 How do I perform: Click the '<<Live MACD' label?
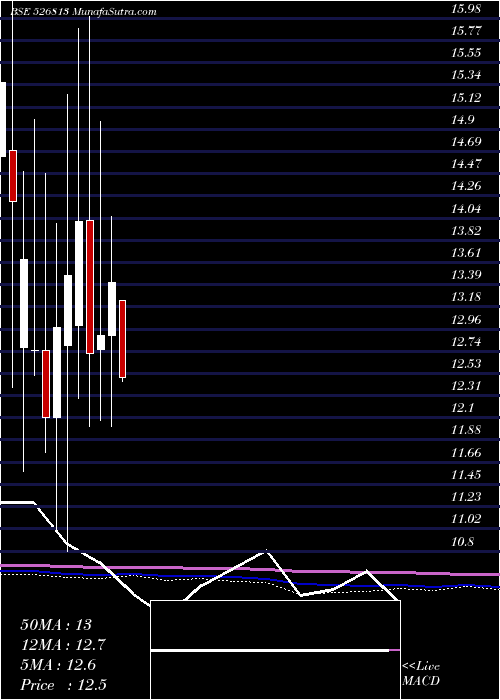coord(421,674)
